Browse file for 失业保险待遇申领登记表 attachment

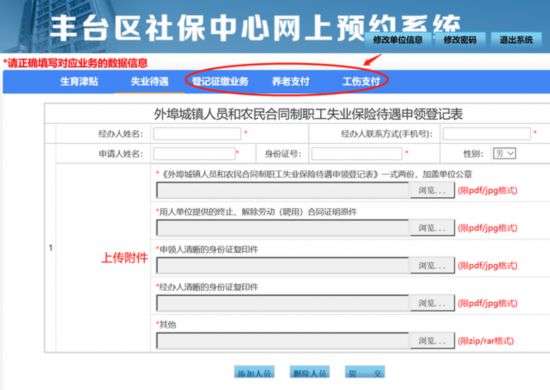click(432, 190)
